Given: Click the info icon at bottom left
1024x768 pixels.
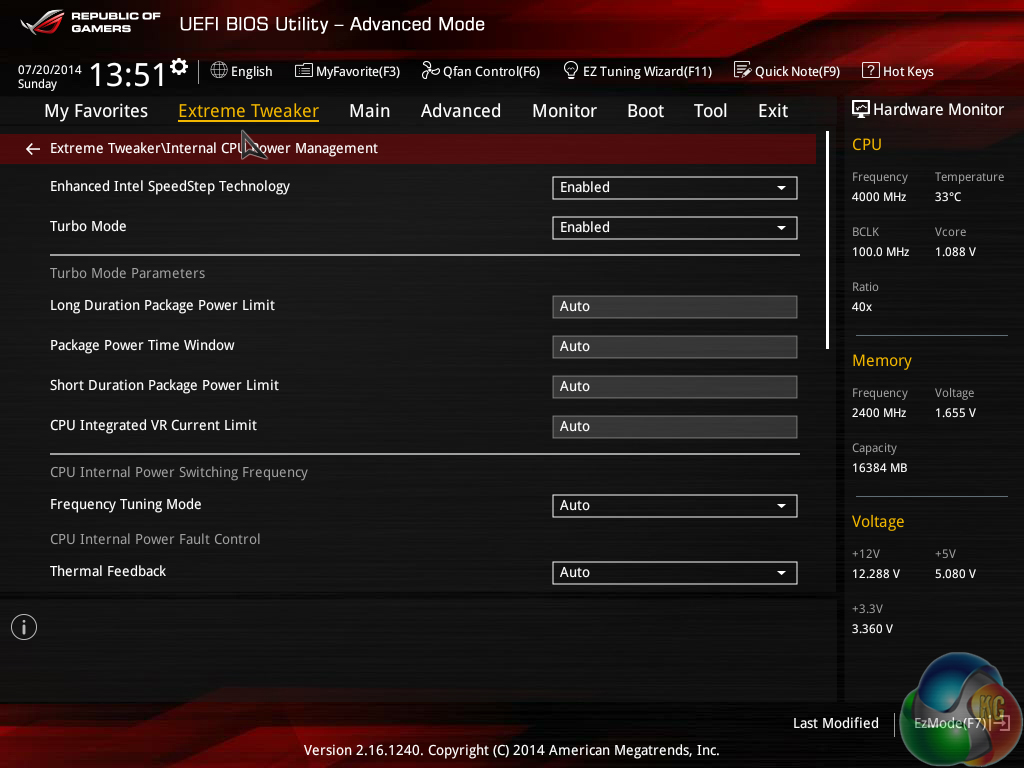Looking at the screenshot, I should [24, 627].
